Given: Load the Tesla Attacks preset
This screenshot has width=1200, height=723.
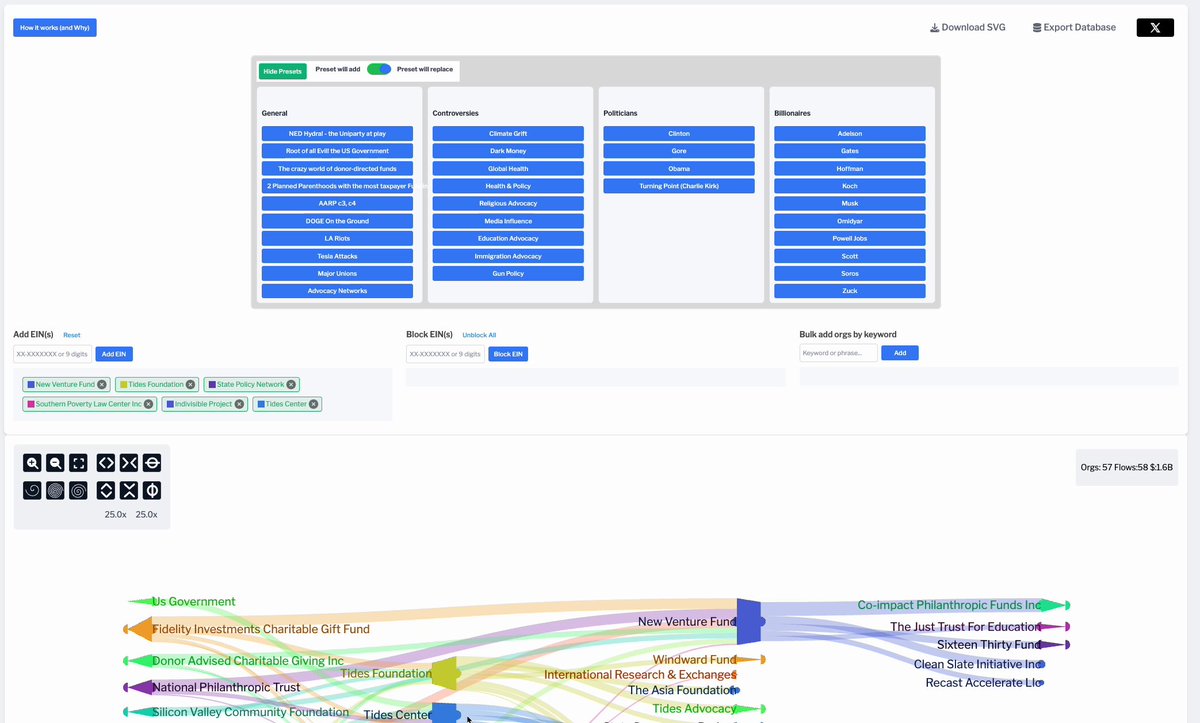Looking at the screenshot, I should [337, 256].
